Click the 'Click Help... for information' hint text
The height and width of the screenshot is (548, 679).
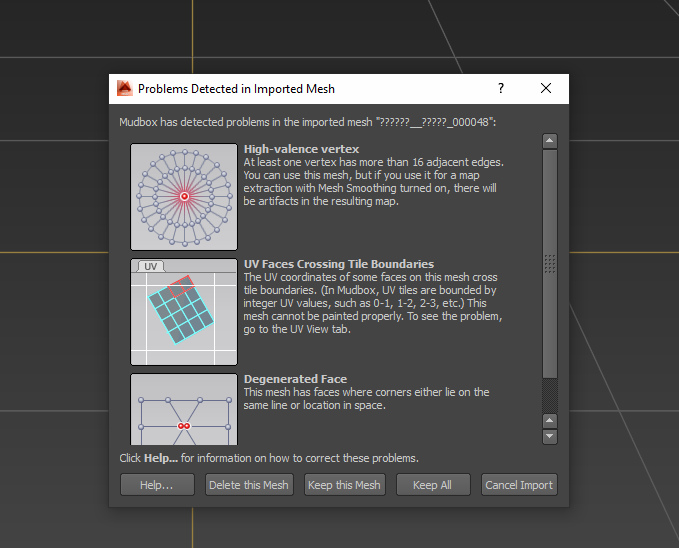(269, 458)
